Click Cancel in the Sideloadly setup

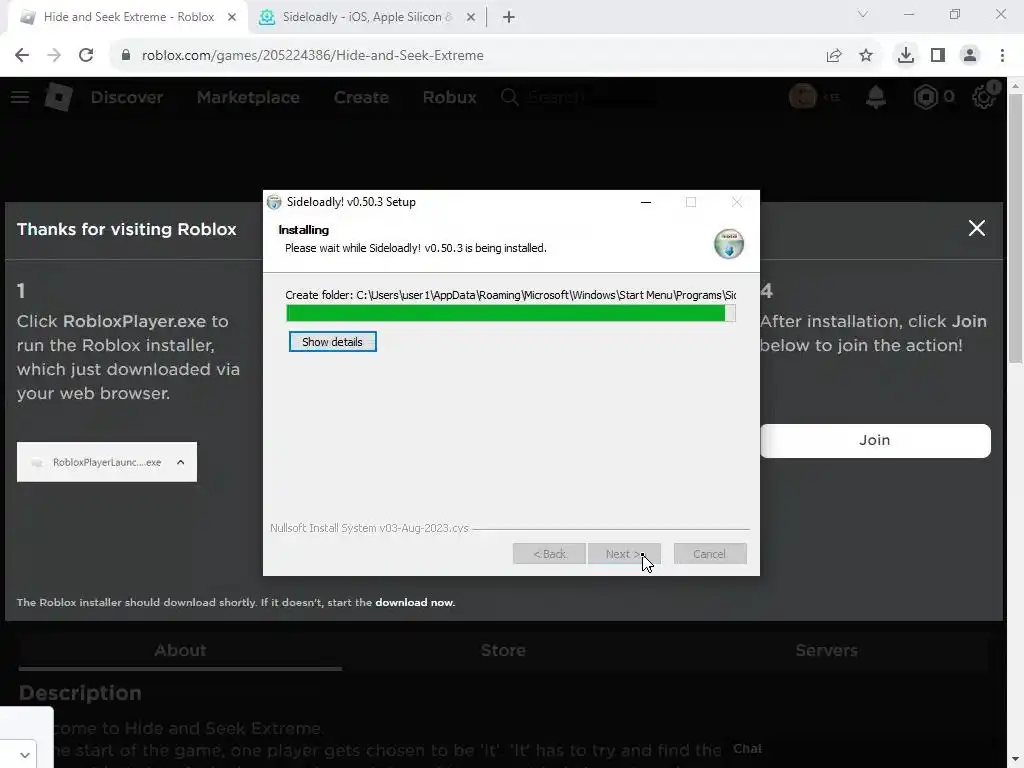(x=710, y=554)
